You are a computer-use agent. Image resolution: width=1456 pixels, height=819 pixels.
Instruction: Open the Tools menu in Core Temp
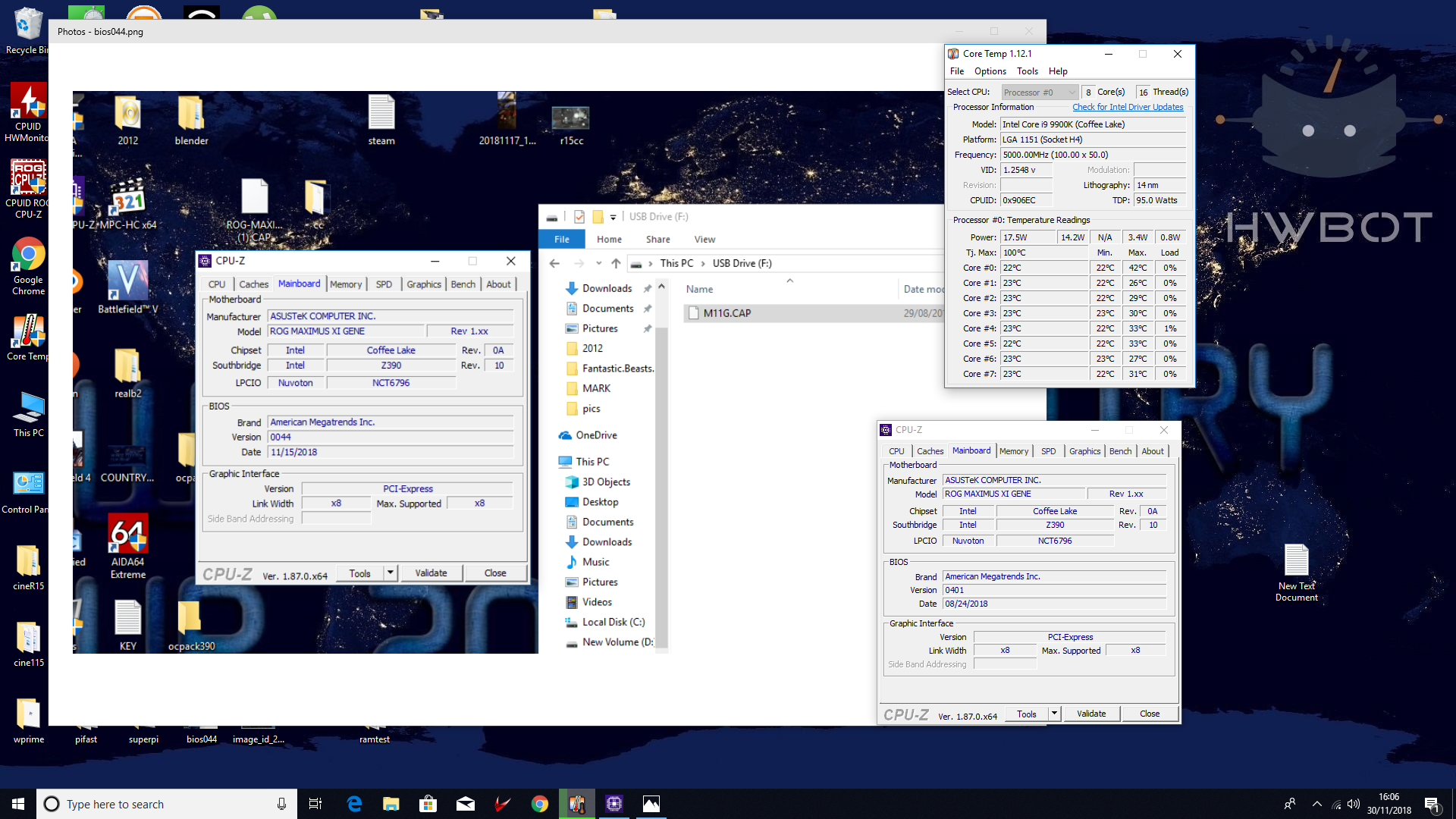1028,71
